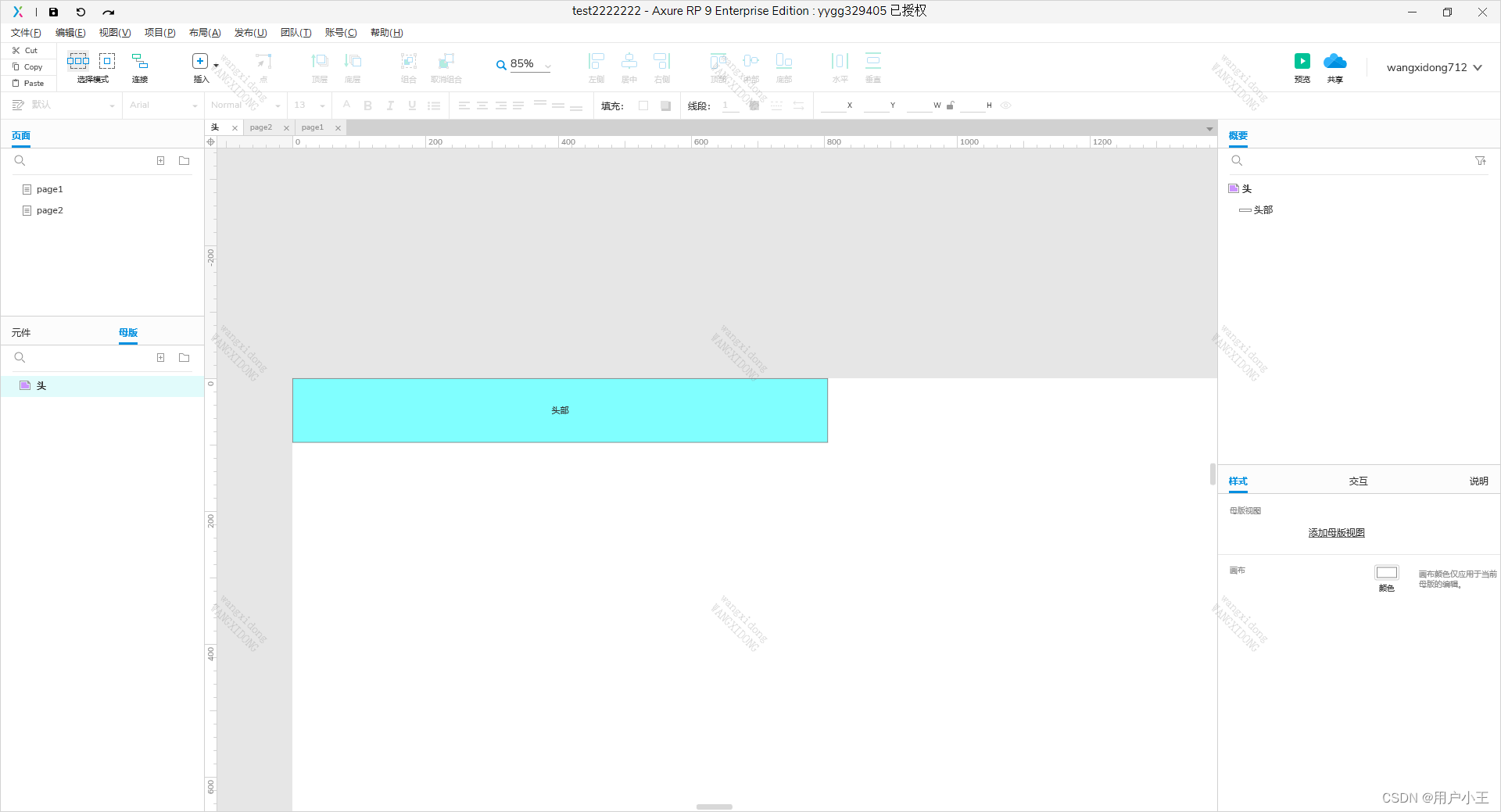This screenshot has height=812, width=1501.
Task: Open the 视图(V) menu
Action: (x=115, y=33)
